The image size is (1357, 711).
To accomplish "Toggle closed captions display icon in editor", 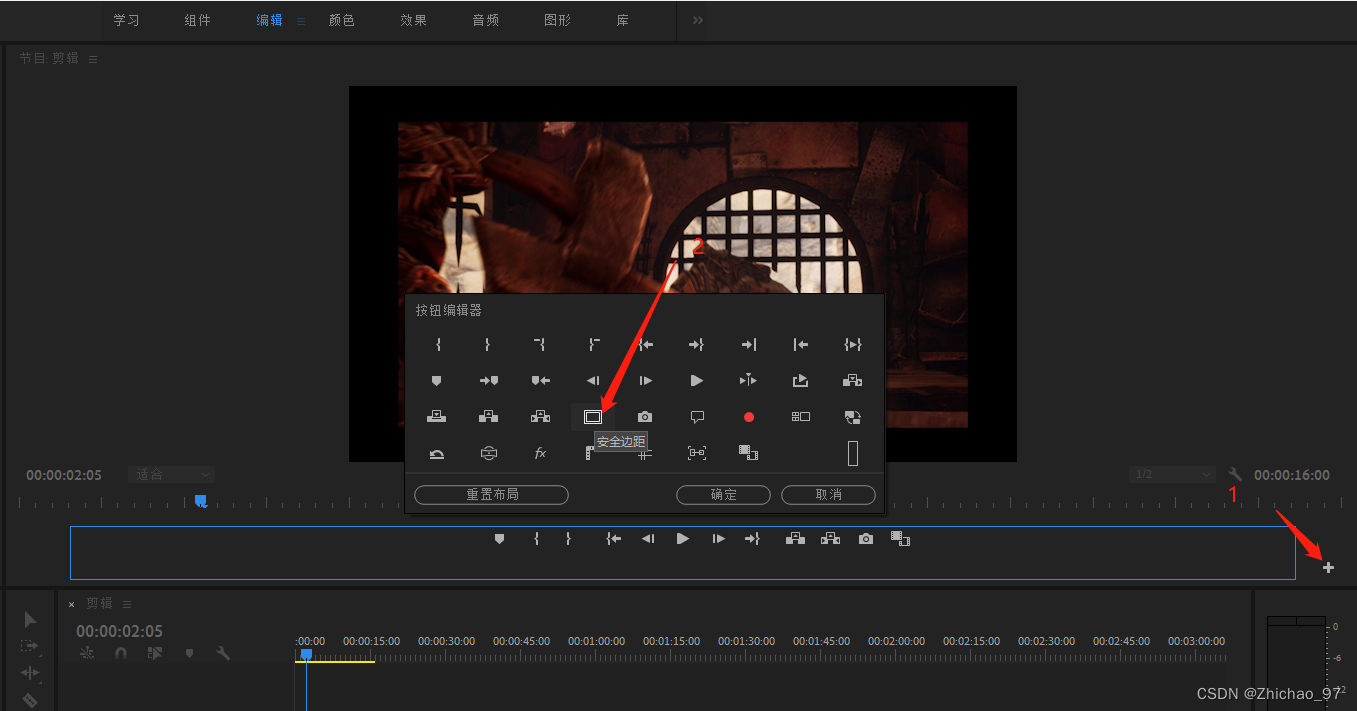I will (697, 416).
